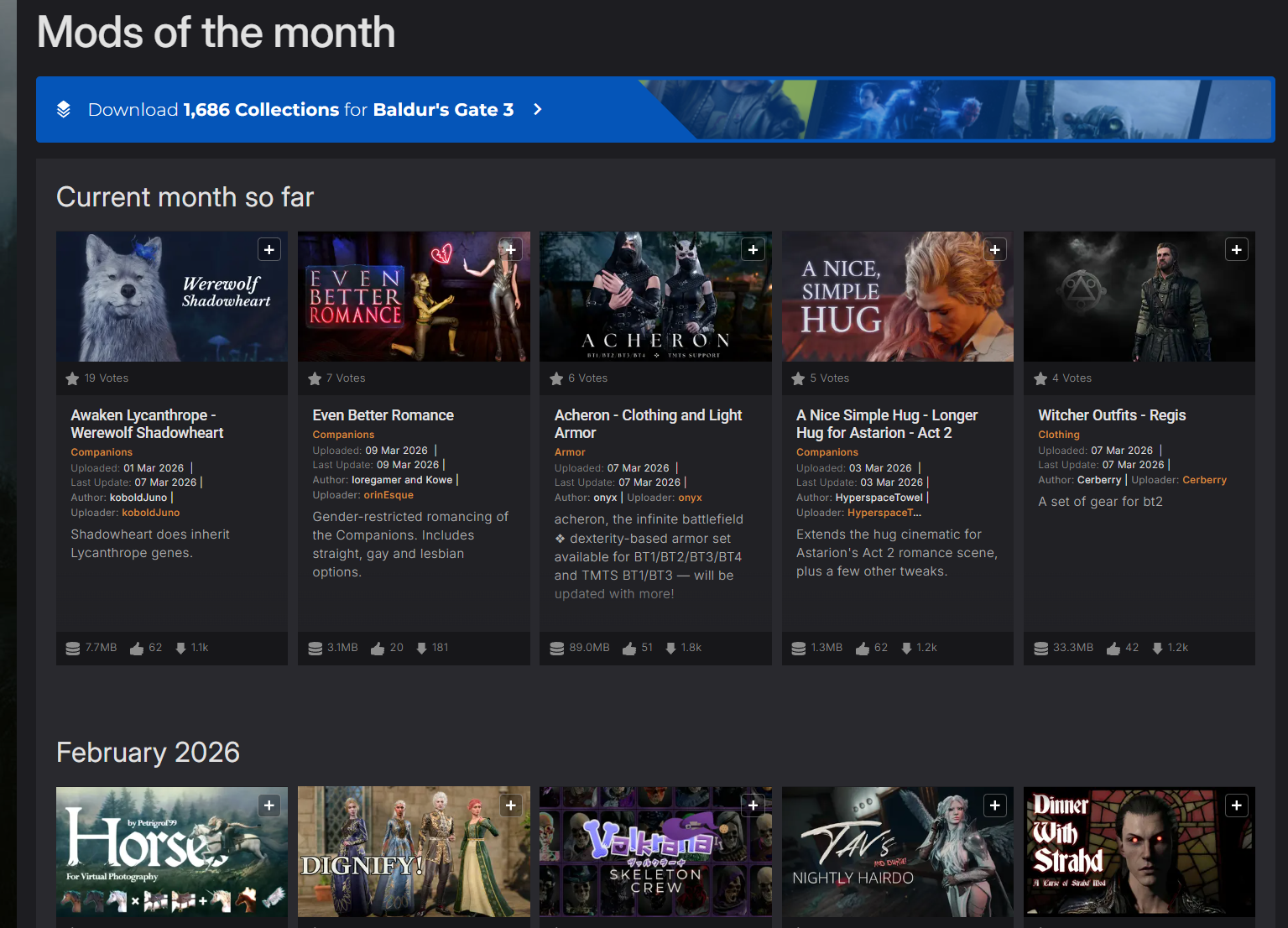The width and height of the screenshot is (1288, 928).
Task: Click the 'Shadowheart does inherit Lycanthrope genes.' description
Action: tap(150, 544)
